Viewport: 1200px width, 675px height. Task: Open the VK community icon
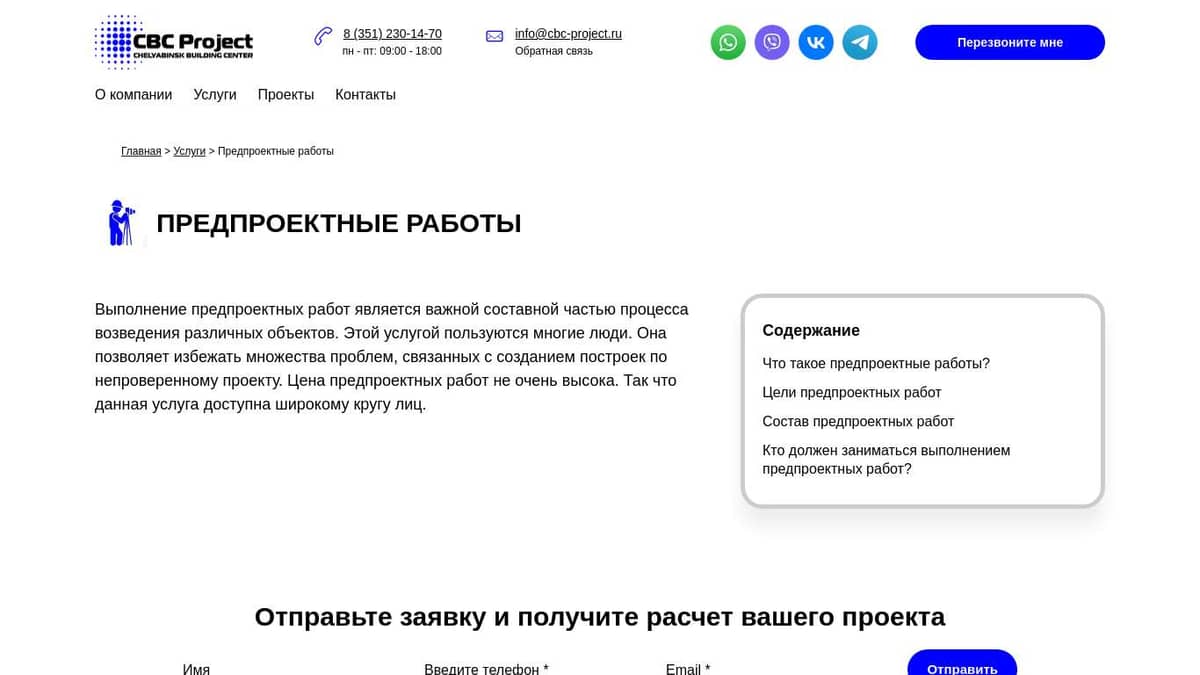coord(816,42)
